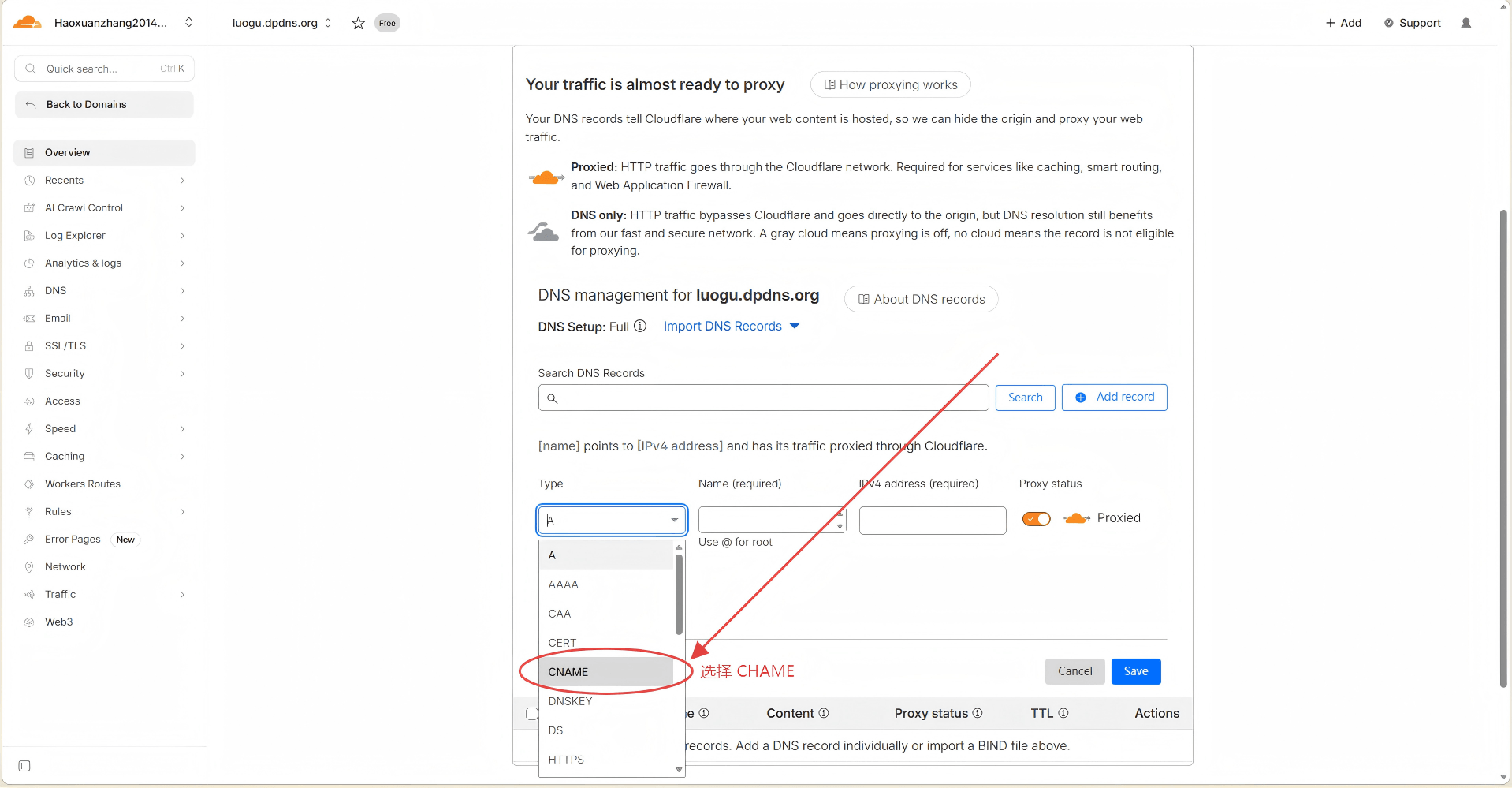The image size is (1512, 788).
Task: Toggle the Proxied status switch off
Action: 1036,518
